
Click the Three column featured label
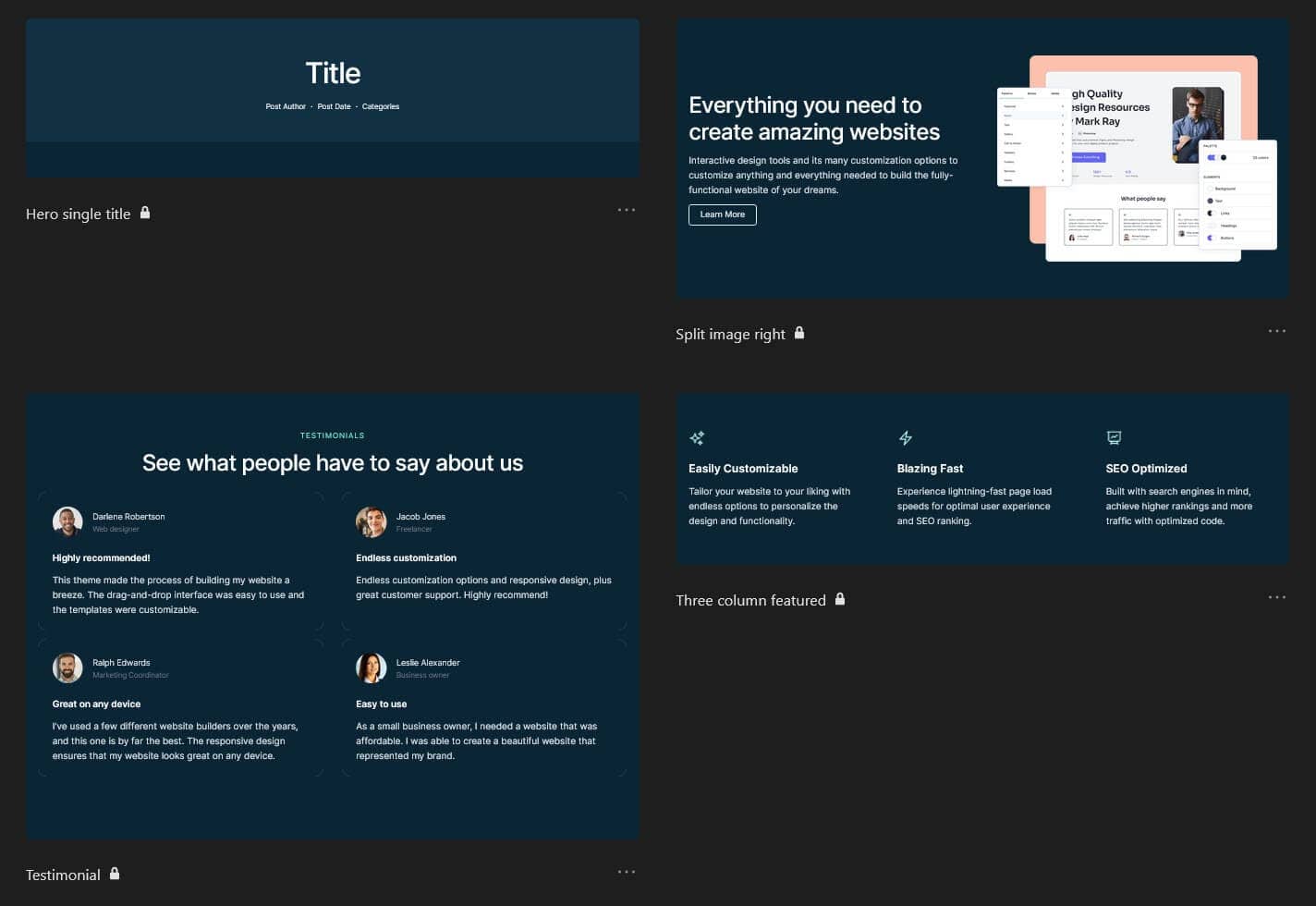[x=750, y=600]
